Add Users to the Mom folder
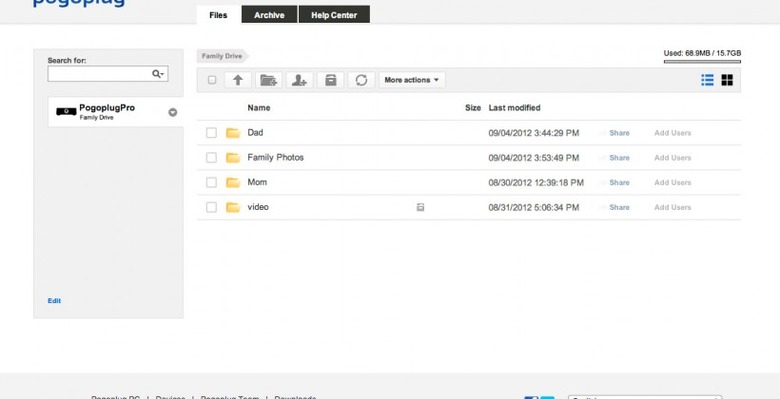The image size is (780, 399). tap(673, 183)
